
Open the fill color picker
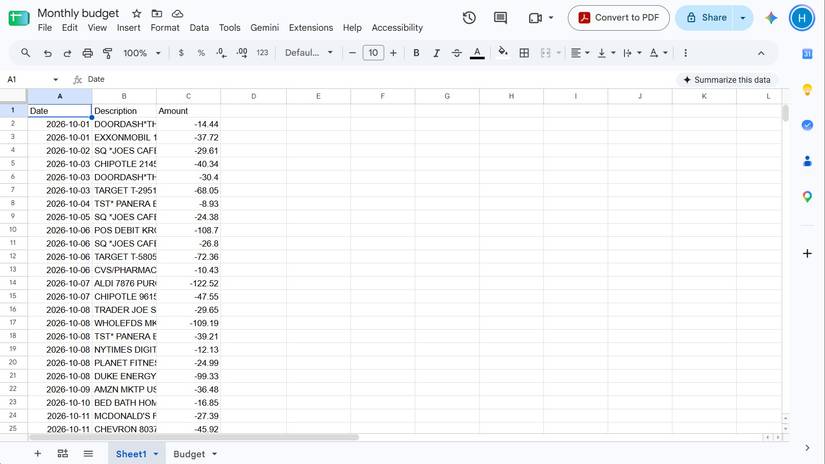pyautogui.click(x=503, y=52)
